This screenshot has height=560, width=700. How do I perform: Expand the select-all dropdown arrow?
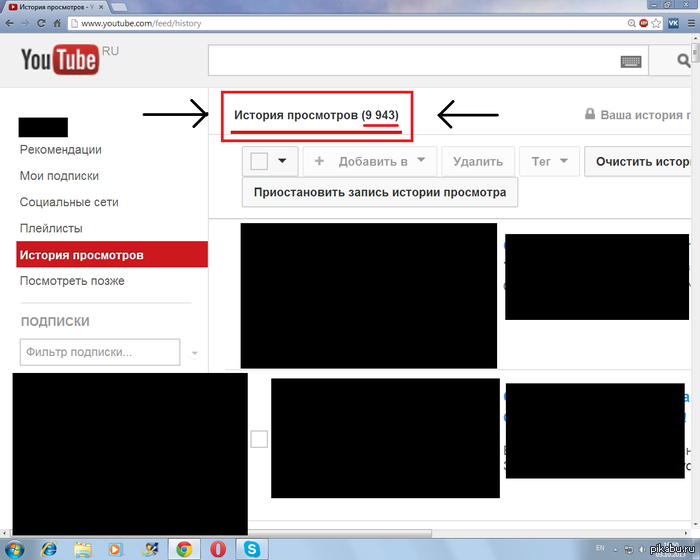(x=282, y=160)
